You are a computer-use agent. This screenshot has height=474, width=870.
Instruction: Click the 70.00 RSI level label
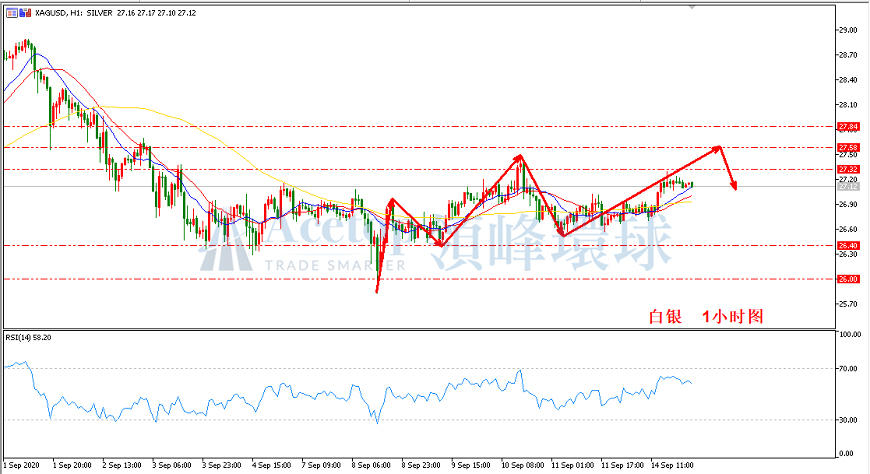[x=851, y=369]
